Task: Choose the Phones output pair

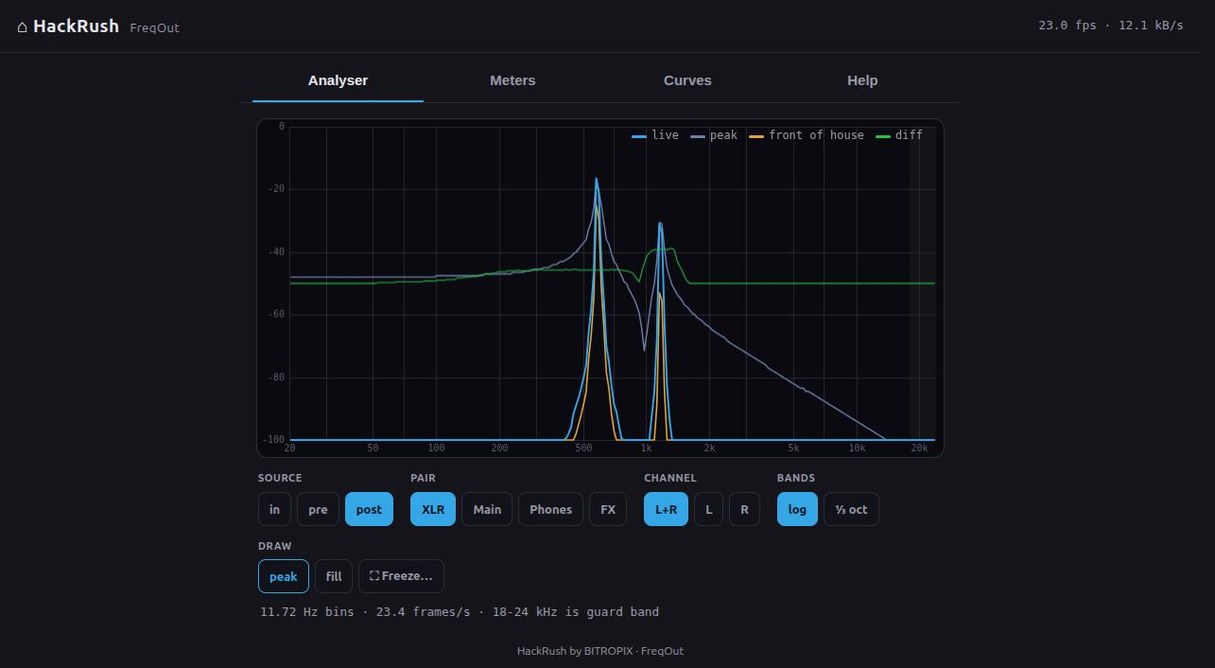Action: pyautogui.click(x=551, y=509)
